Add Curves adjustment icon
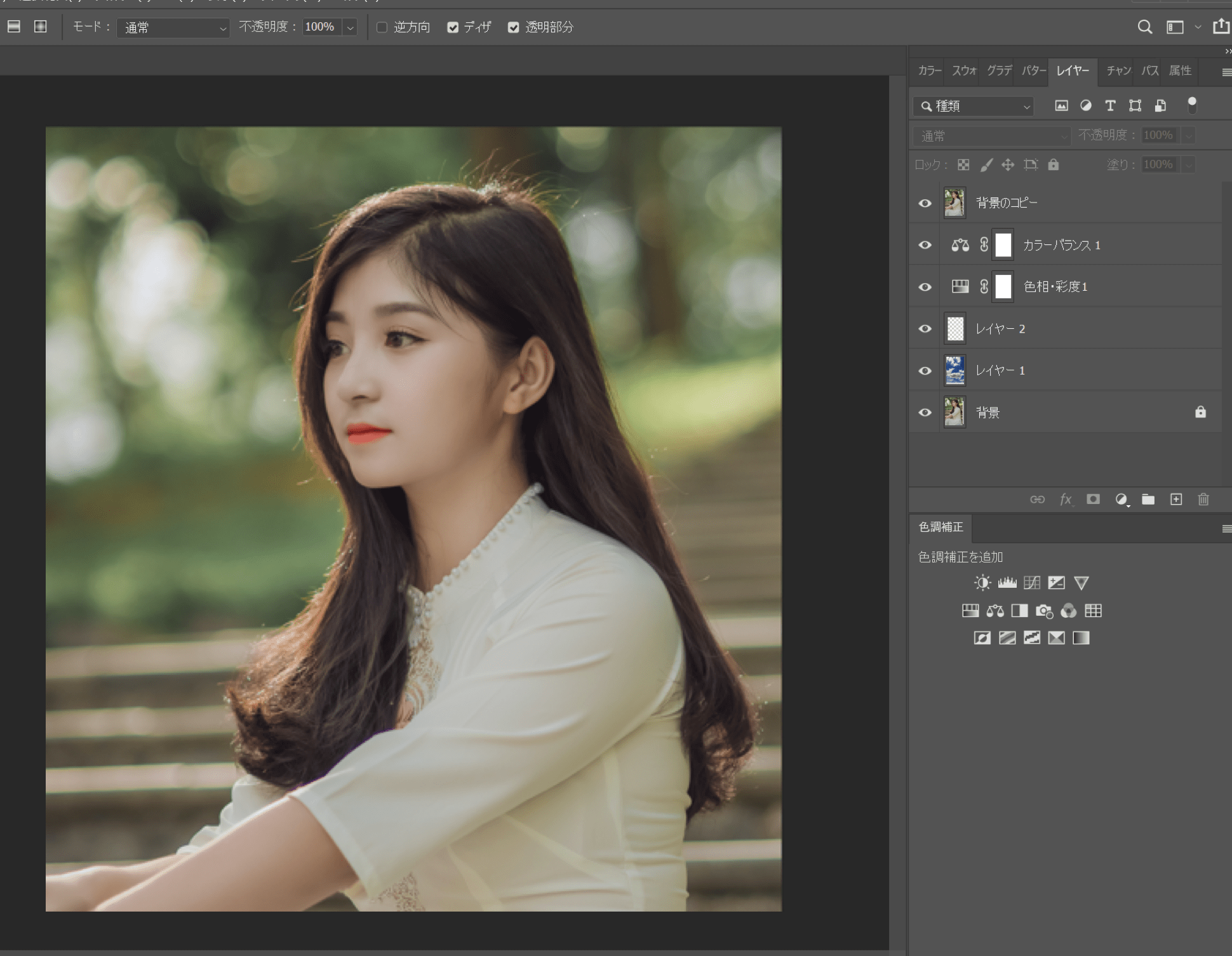Image resolution: width=1232 pixels, height=956 pixels. (x=1032, y=583)
